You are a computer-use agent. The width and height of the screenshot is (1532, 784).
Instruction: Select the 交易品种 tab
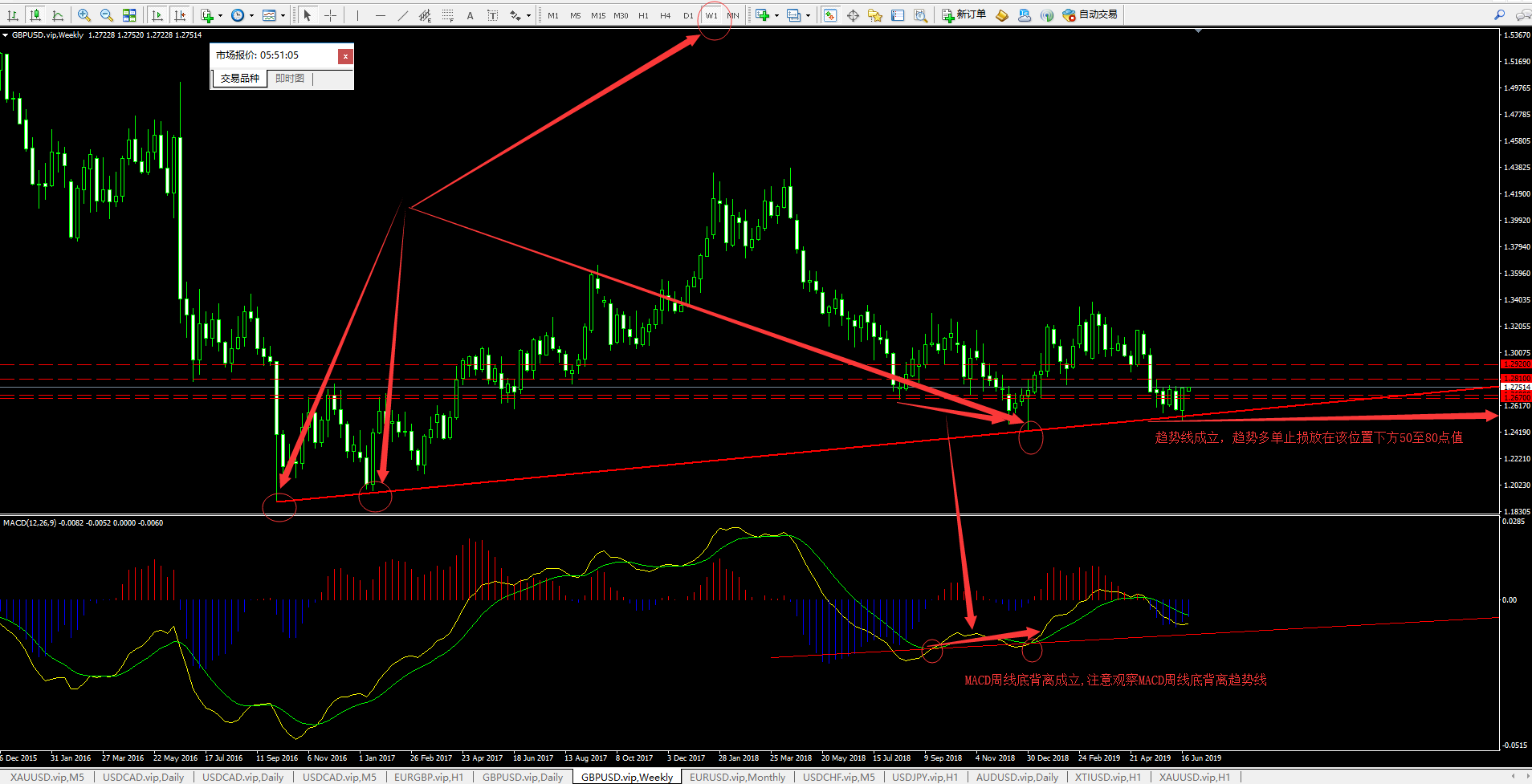point(240,79)
